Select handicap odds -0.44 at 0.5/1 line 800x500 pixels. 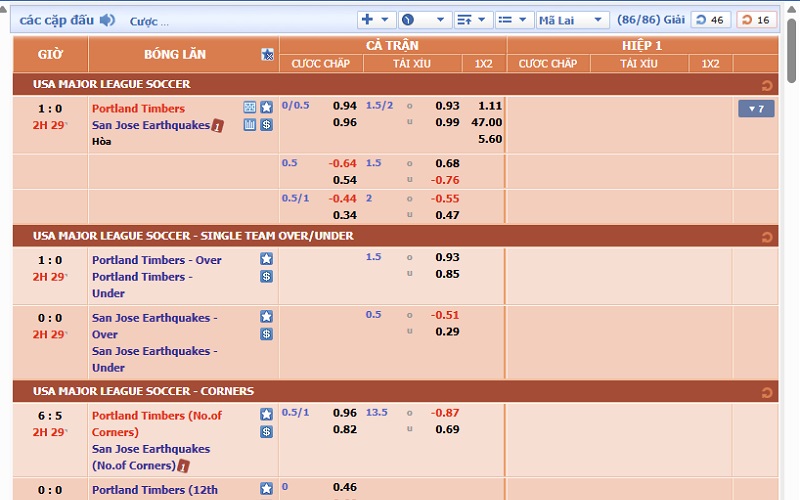342,198
